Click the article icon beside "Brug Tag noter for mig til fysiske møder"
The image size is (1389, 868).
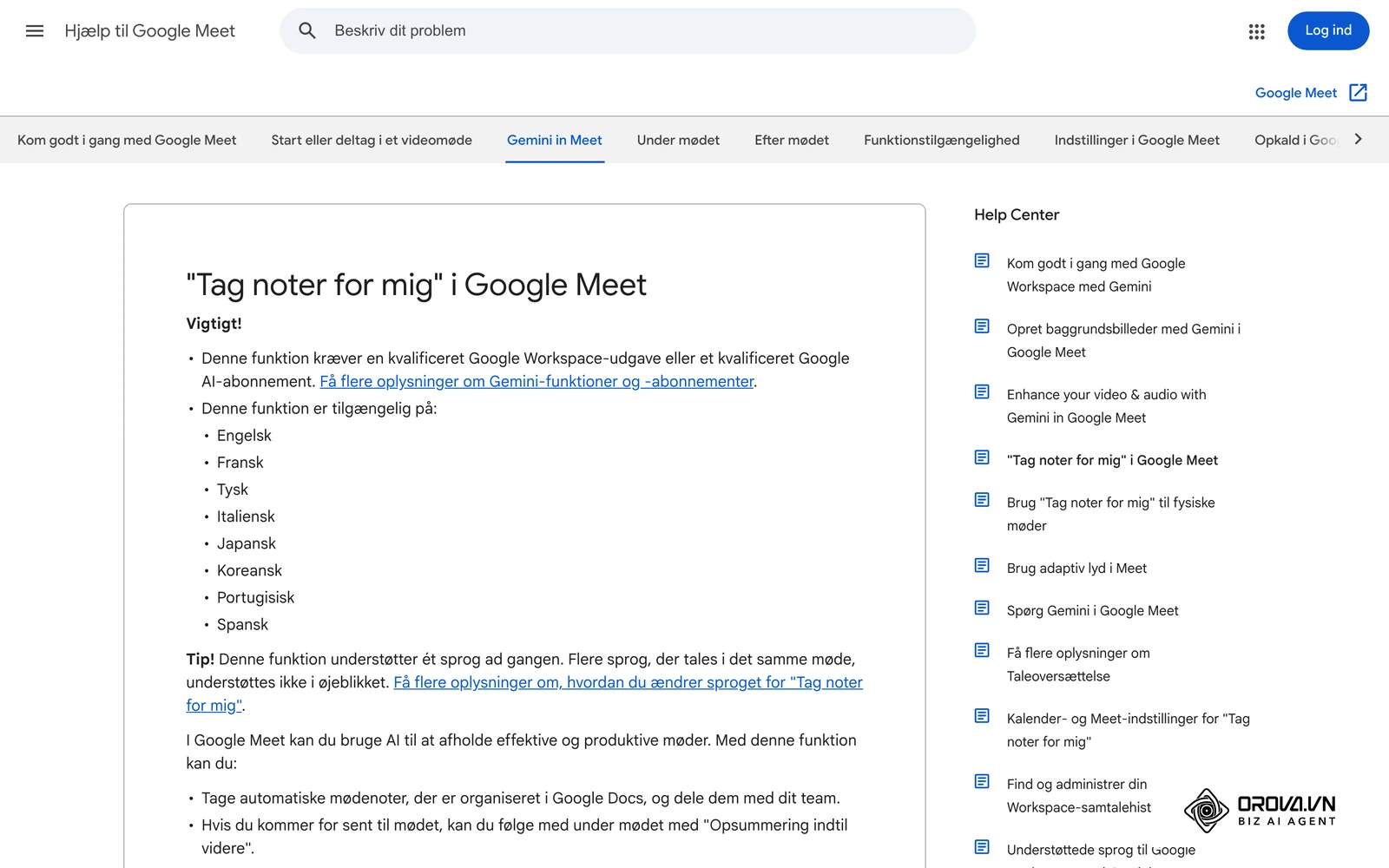click(x=982, y=500)
